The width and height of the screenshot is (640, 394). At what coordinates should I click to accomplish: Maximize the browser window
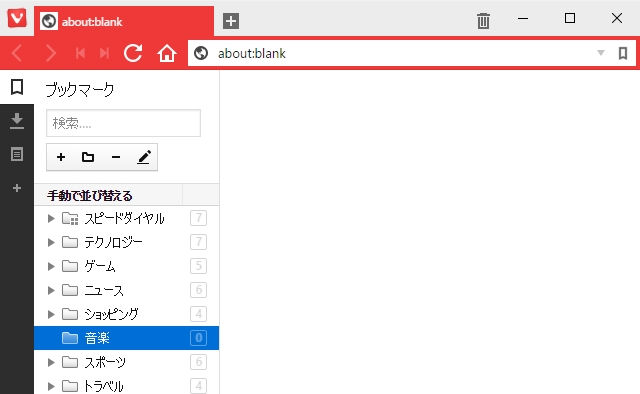[x=570, y=18]
